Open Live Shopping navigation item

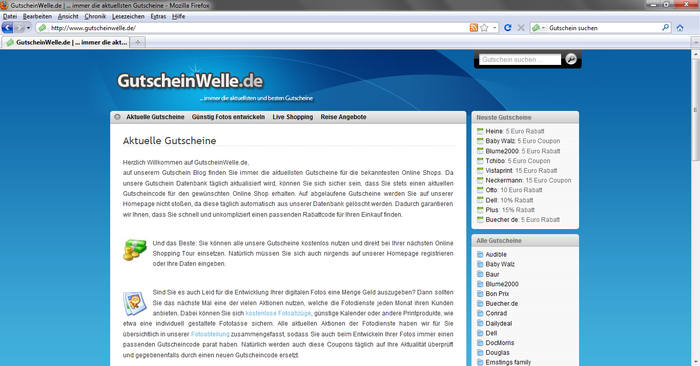tap(292, 117)
